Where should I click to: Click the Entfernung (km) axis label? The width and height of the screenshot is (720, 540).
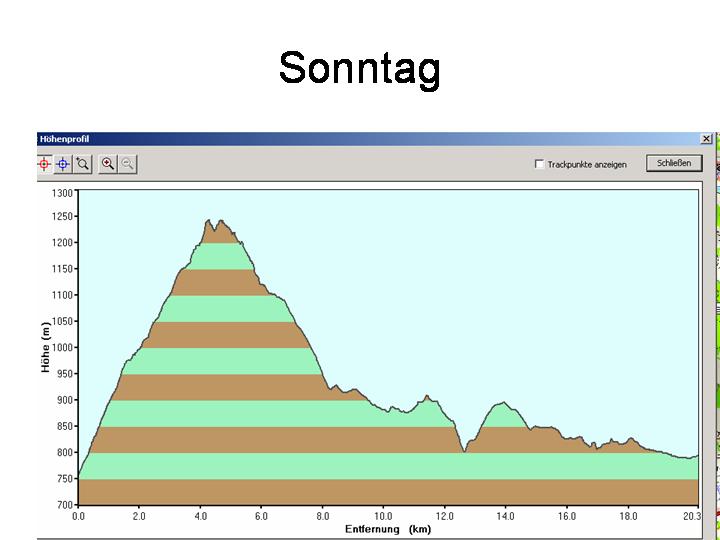387,528
